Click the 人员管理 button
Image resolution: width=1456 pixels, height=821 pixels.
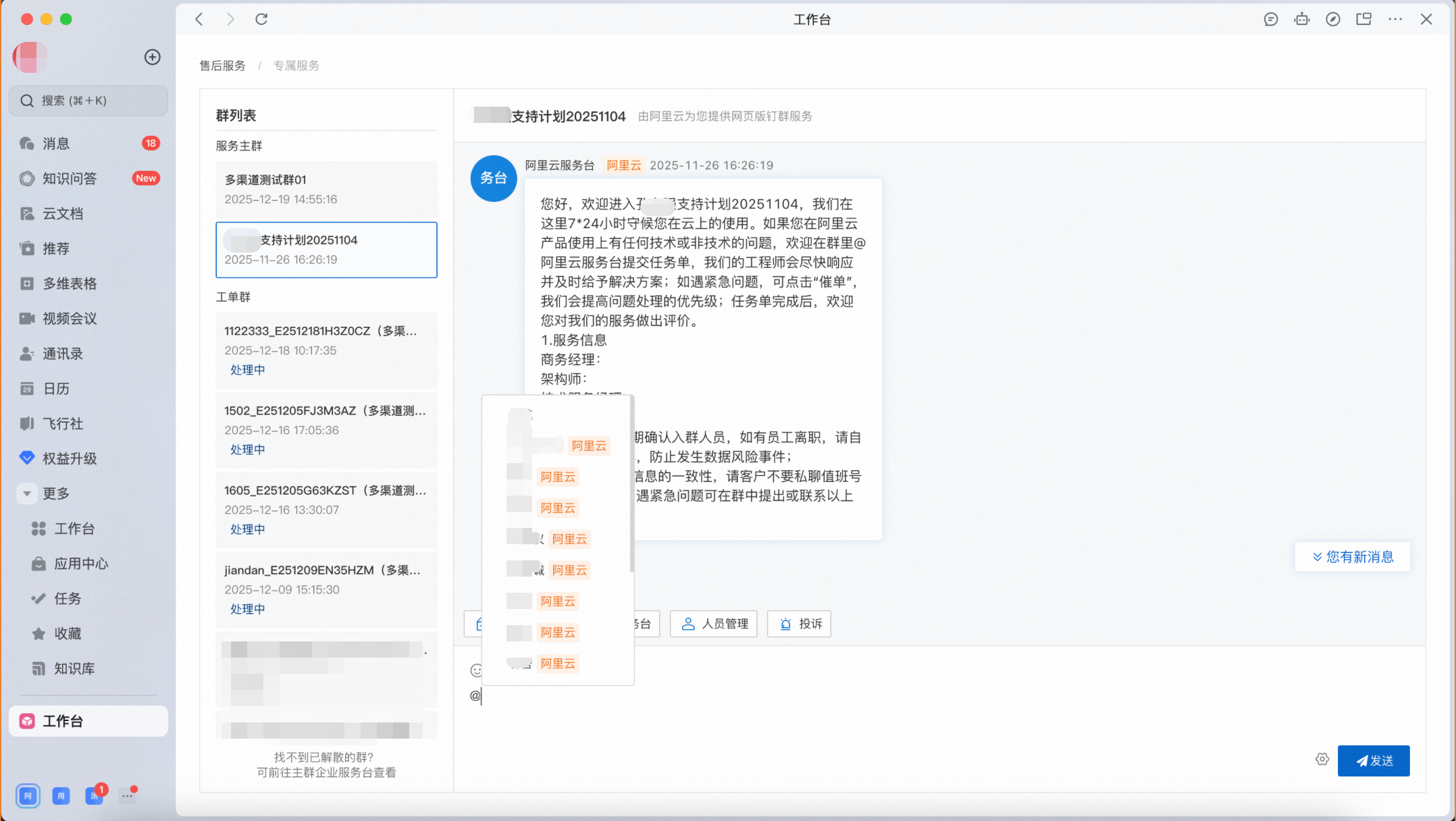(x=714, y=624)
